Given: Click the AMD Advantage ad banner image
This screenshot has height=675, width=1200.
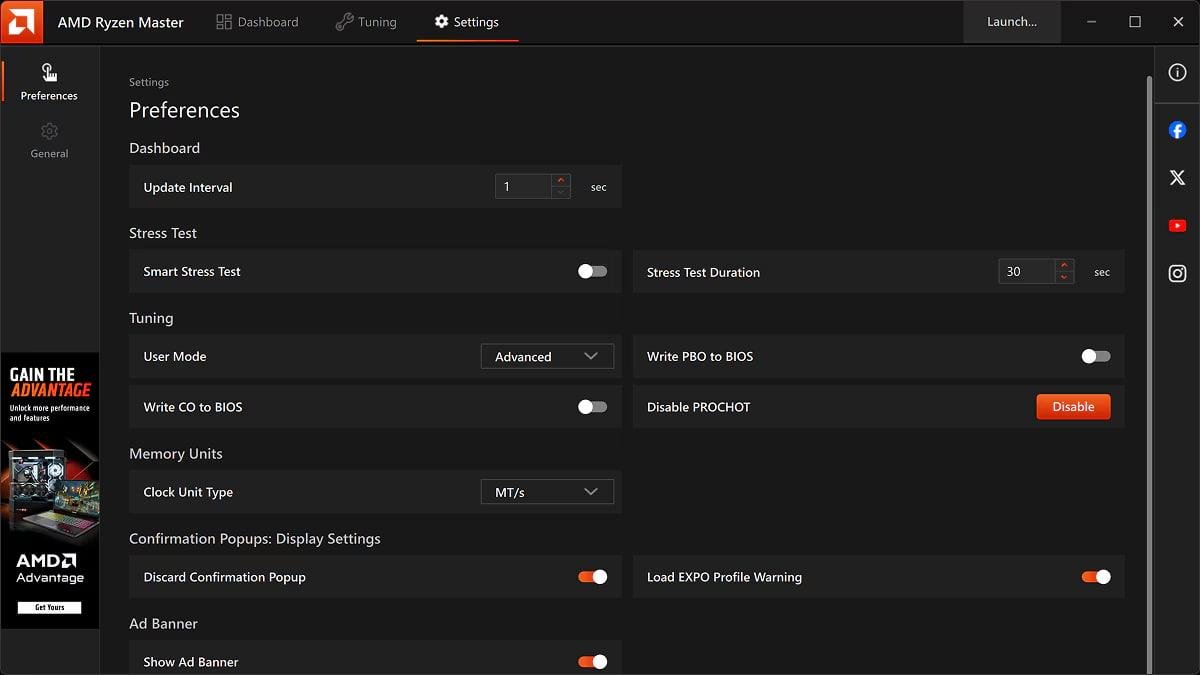Looking at the screenshot, I should (x=50, y=490).
